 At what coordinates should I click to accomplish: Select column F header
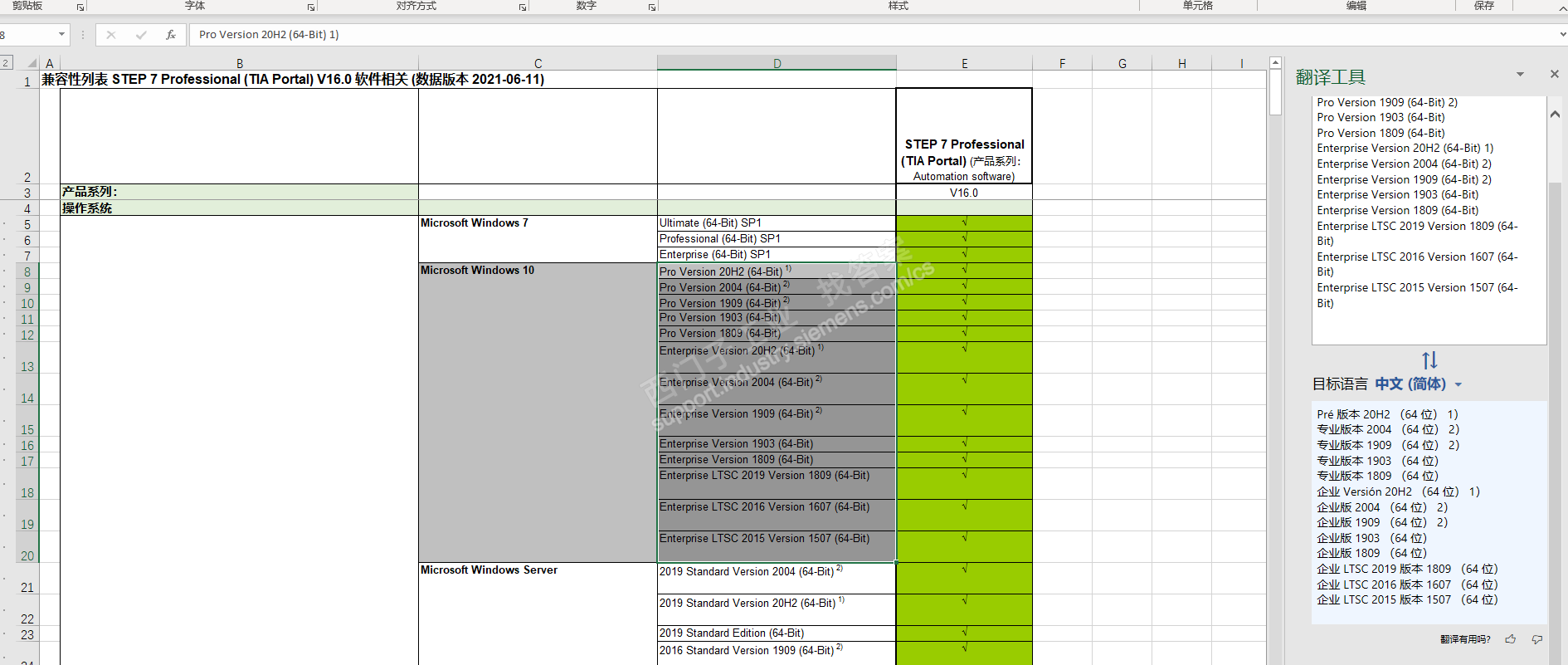[x=1062, y=63]
